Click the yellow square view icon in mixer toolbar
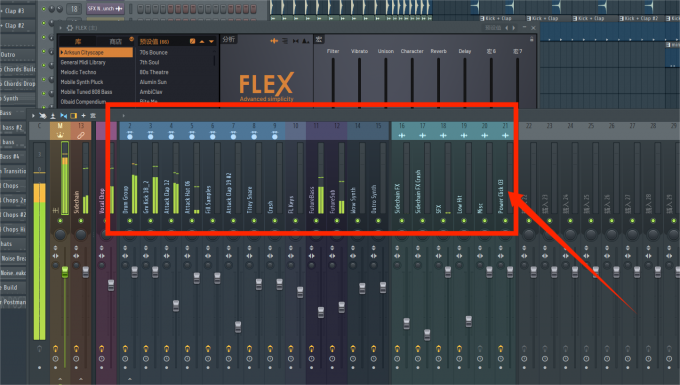 click(x=73, y=116)
